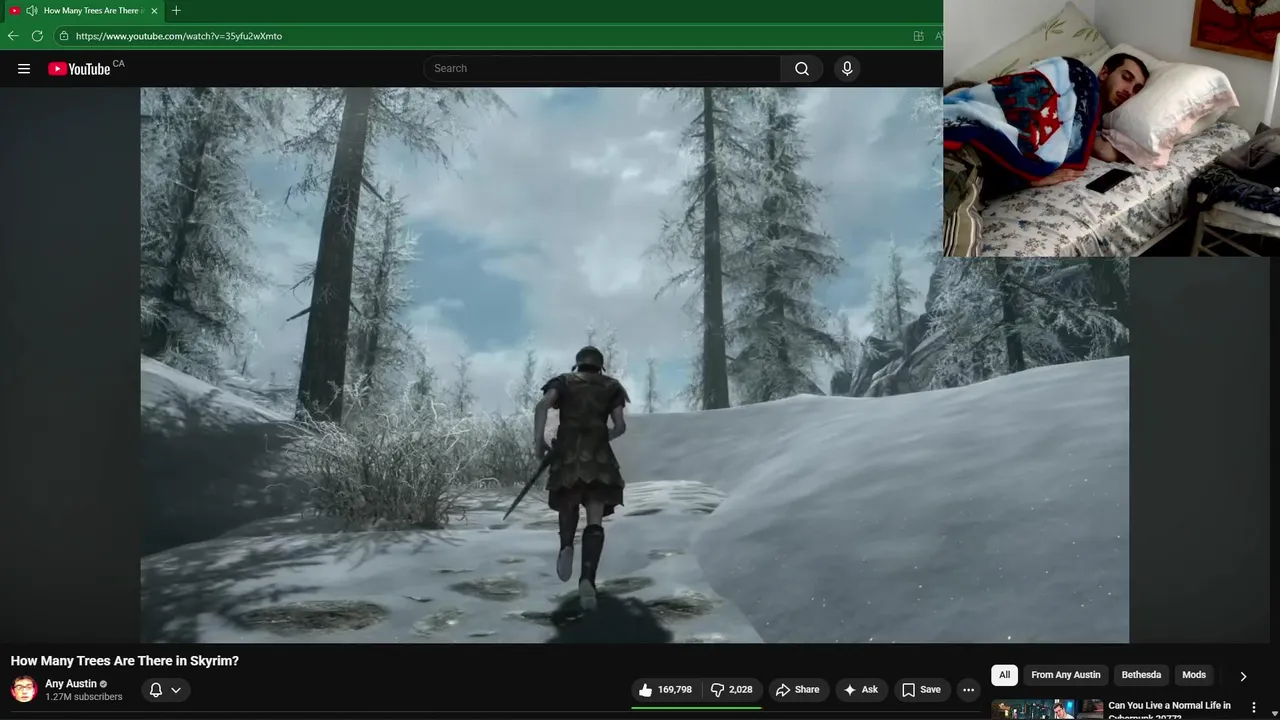Select the Mods filter chip
Viewport: 1280px width, 720px height.
point(1194,675)
